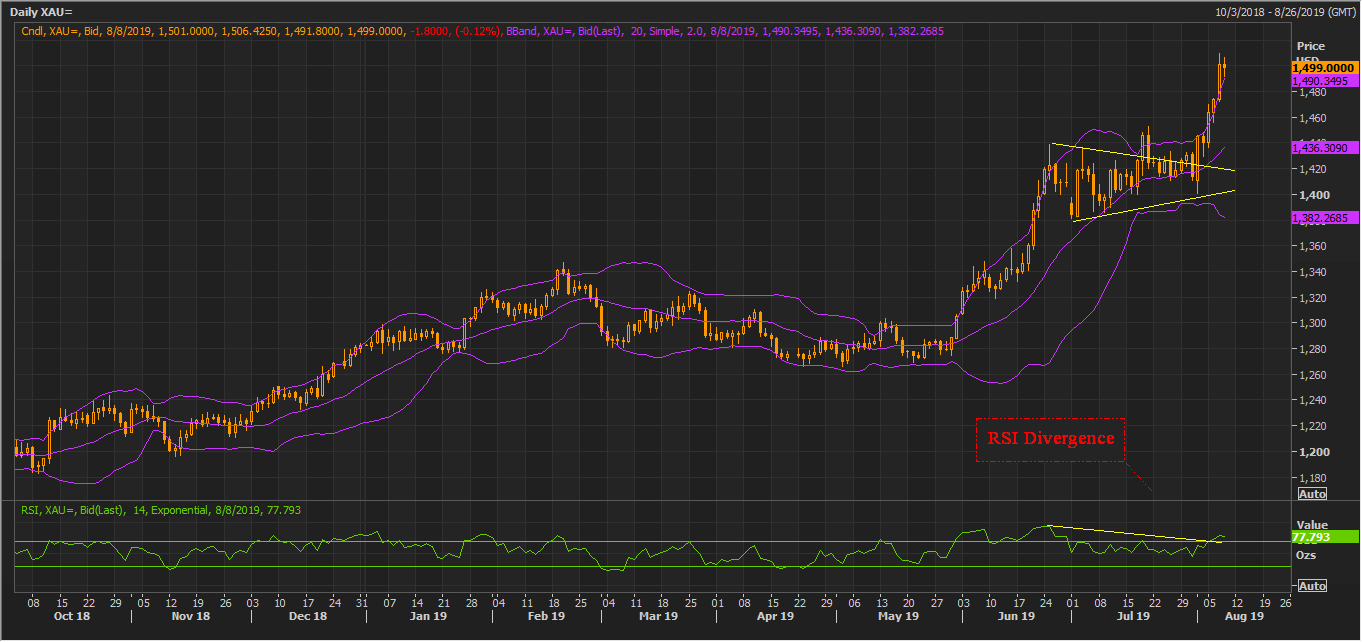Click the Value heading on the RSI axis
Image resolution: width=1362 pixels, height=642 pixels.
click(x=1311, y=524)
